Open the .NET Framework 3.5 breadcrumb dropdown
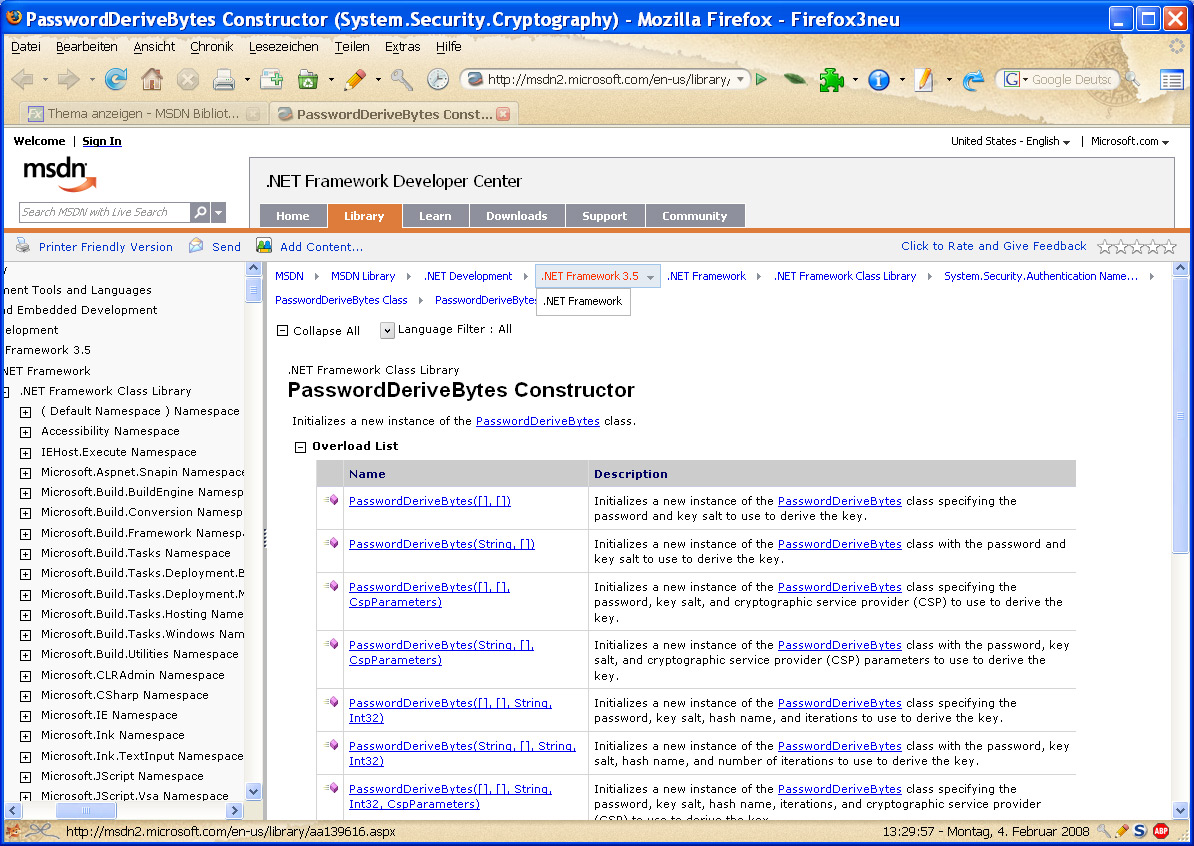1194x846 pixels. [x=650, y=277]
